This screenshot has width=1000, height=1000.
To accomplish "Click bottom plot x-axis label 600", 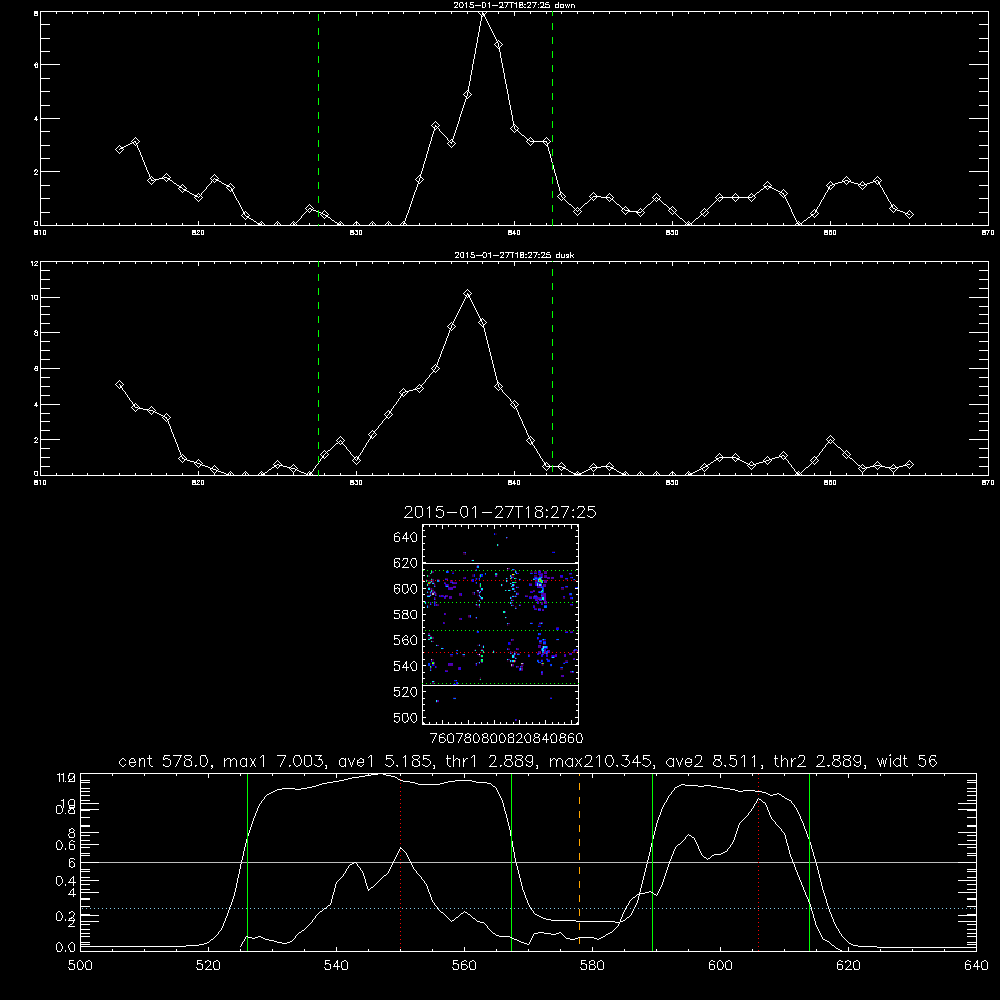I will [720, 966].
